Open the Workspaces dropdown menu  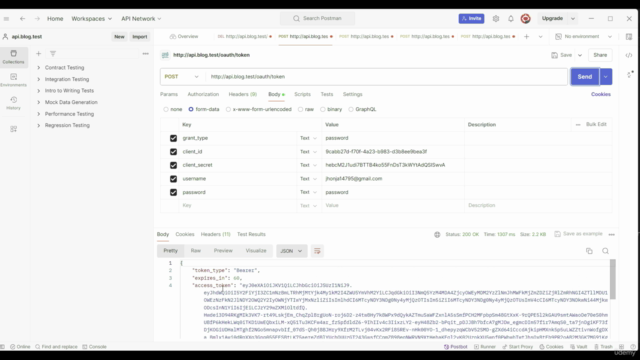click(x=91, y=19)
